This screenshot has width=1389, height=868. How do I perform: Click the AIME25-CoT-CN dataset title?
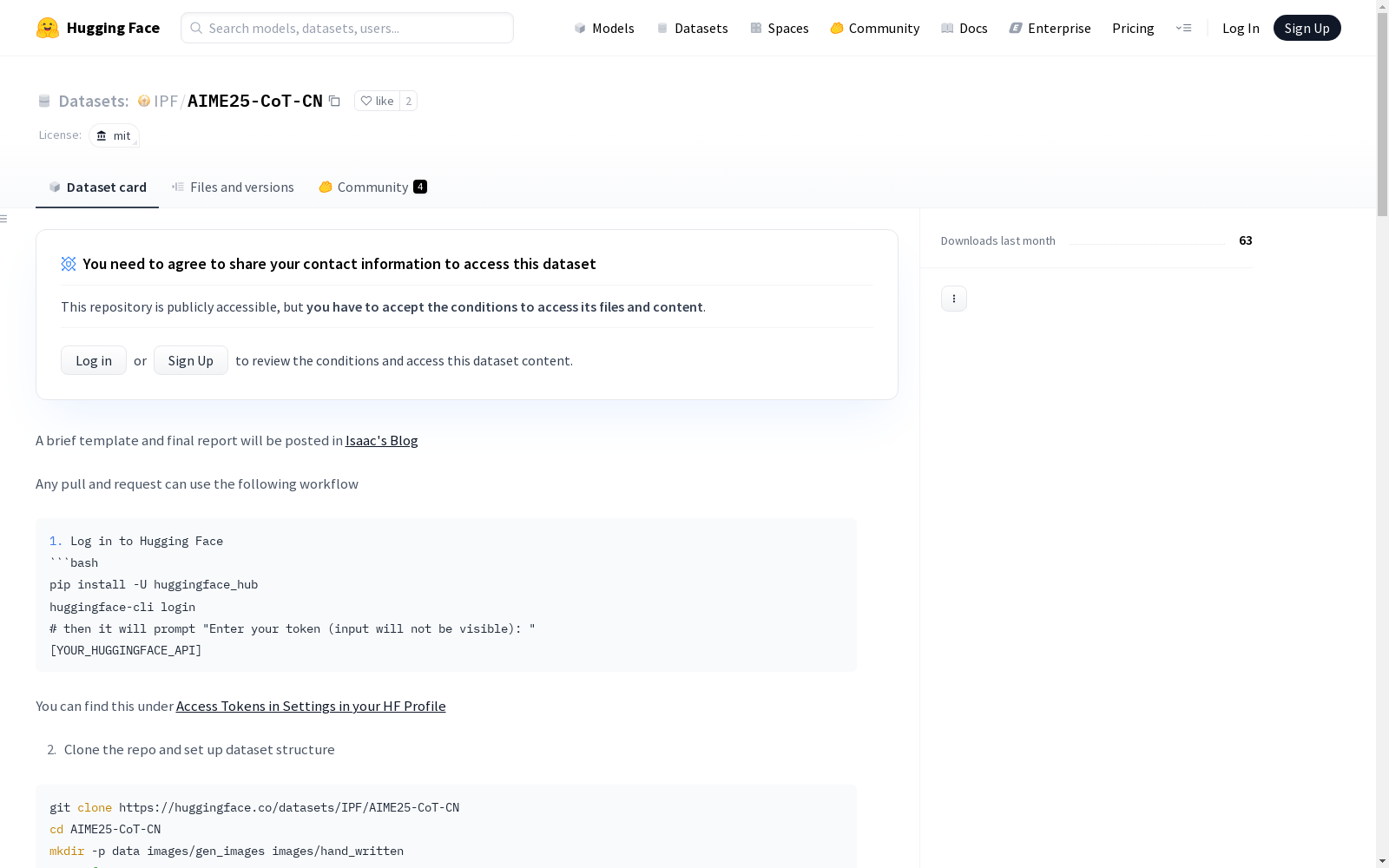(x=255, y=101)
